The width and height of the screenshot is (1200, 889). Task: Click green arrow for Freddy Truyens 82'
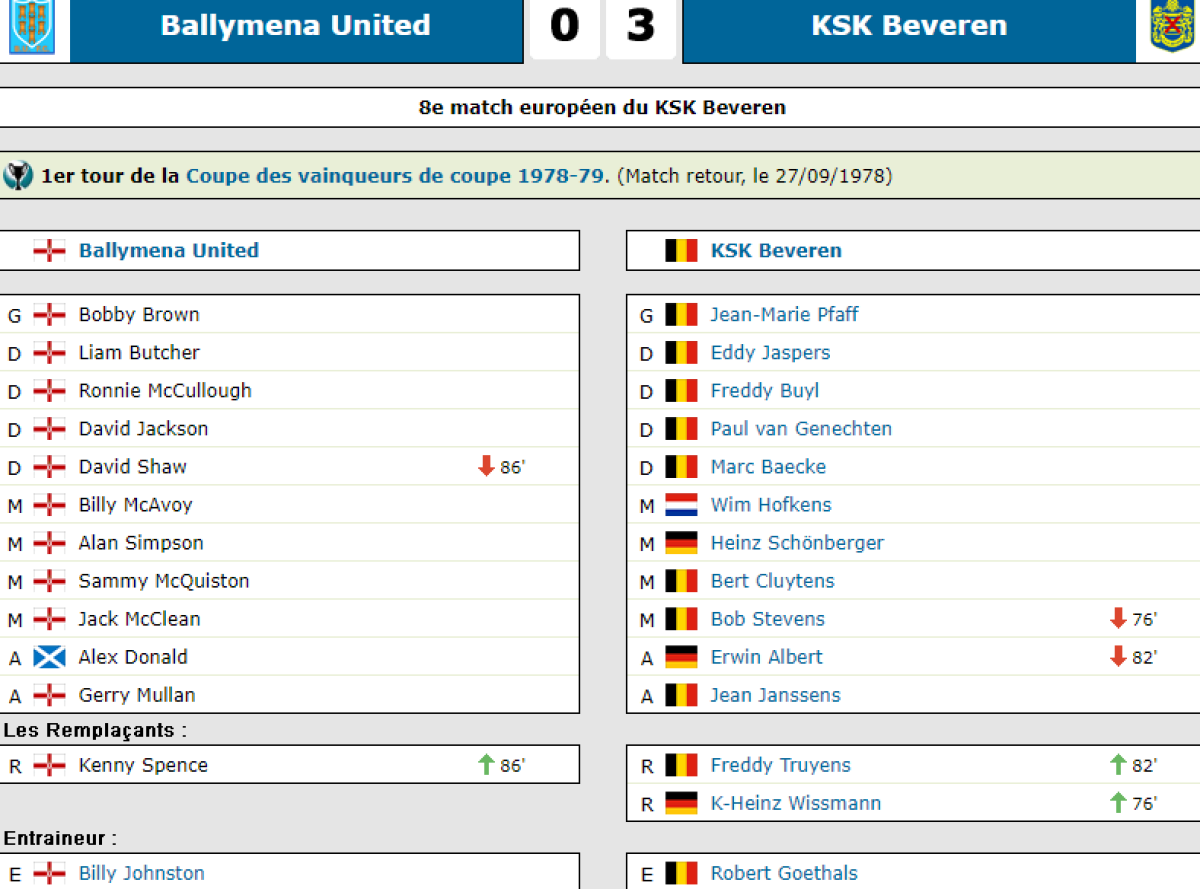(x=1119, y=765)
